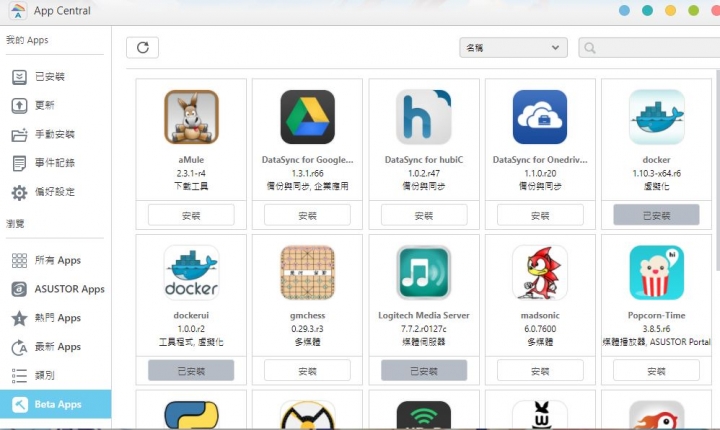Install DataSync for hubiC

pyautogui.click(x=424, y=215)
